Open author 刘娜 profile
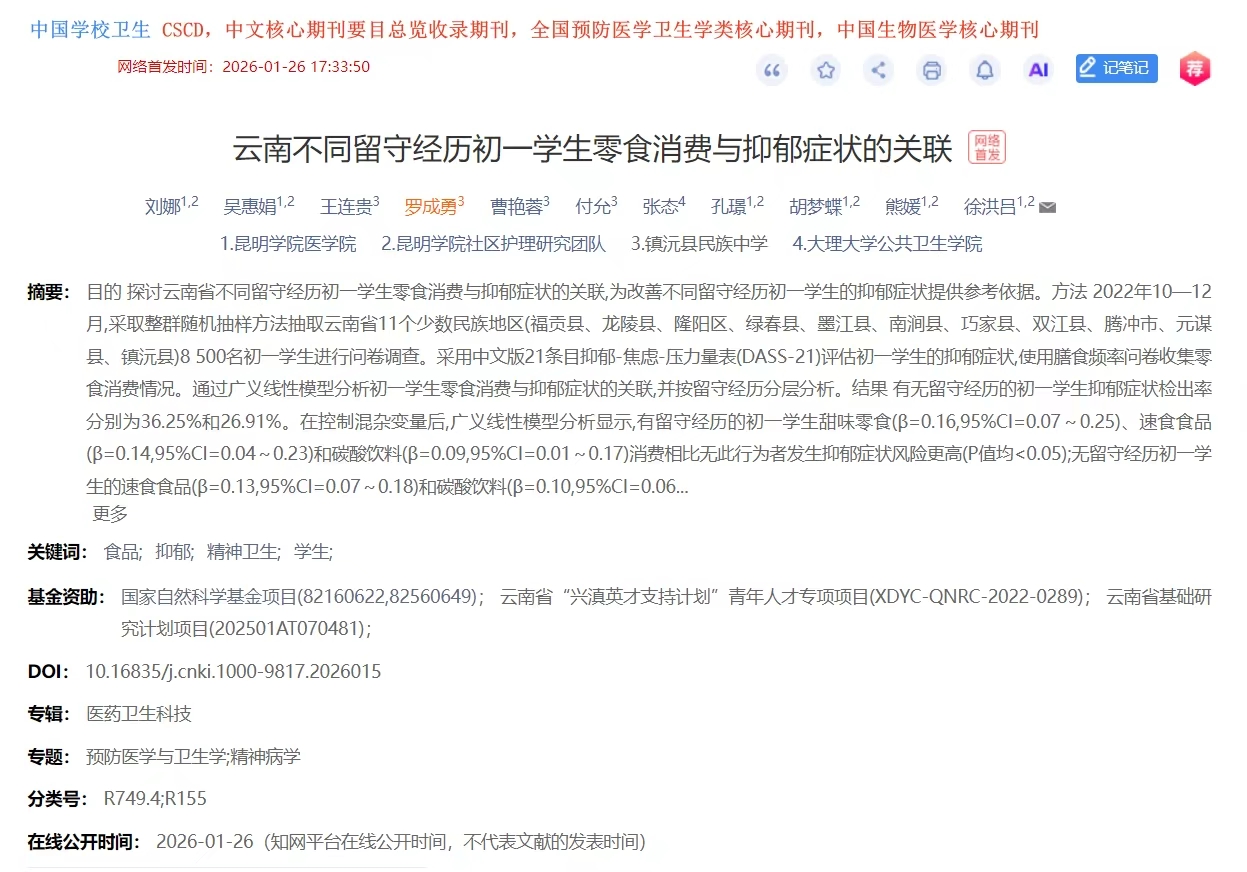 (x=162, y=207)
